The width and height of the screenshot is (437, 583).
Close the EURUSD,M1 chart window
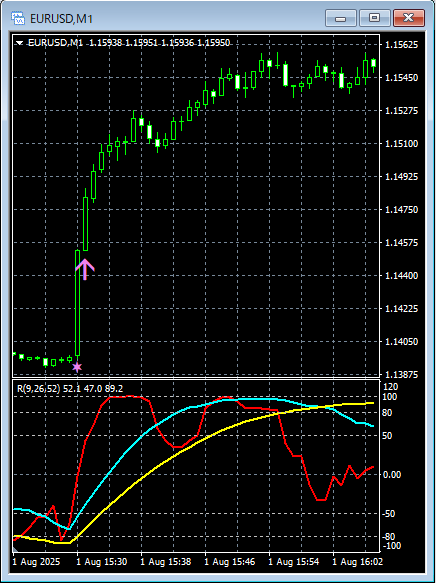point(409,18)
